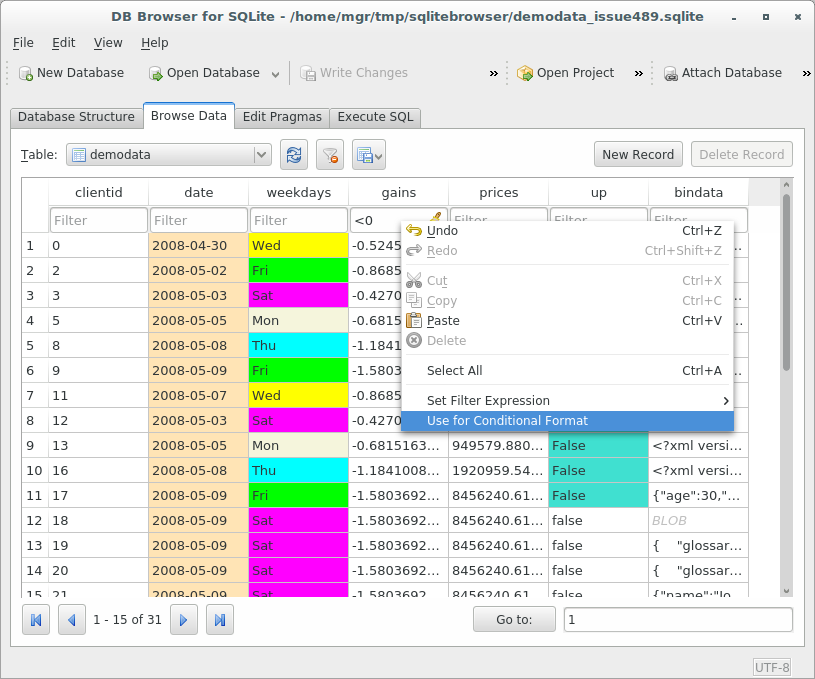Jump to first page of records

click(x=36, y=620)
